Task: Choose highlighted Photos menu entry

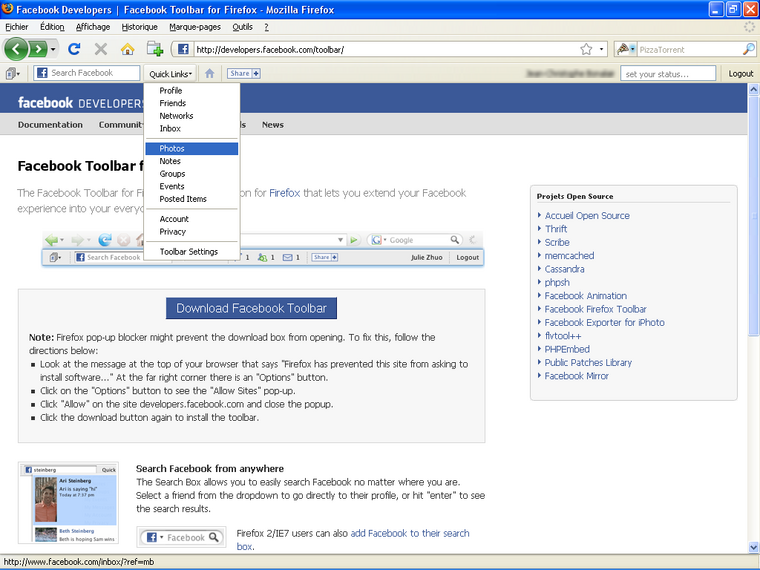Action: 191,148
